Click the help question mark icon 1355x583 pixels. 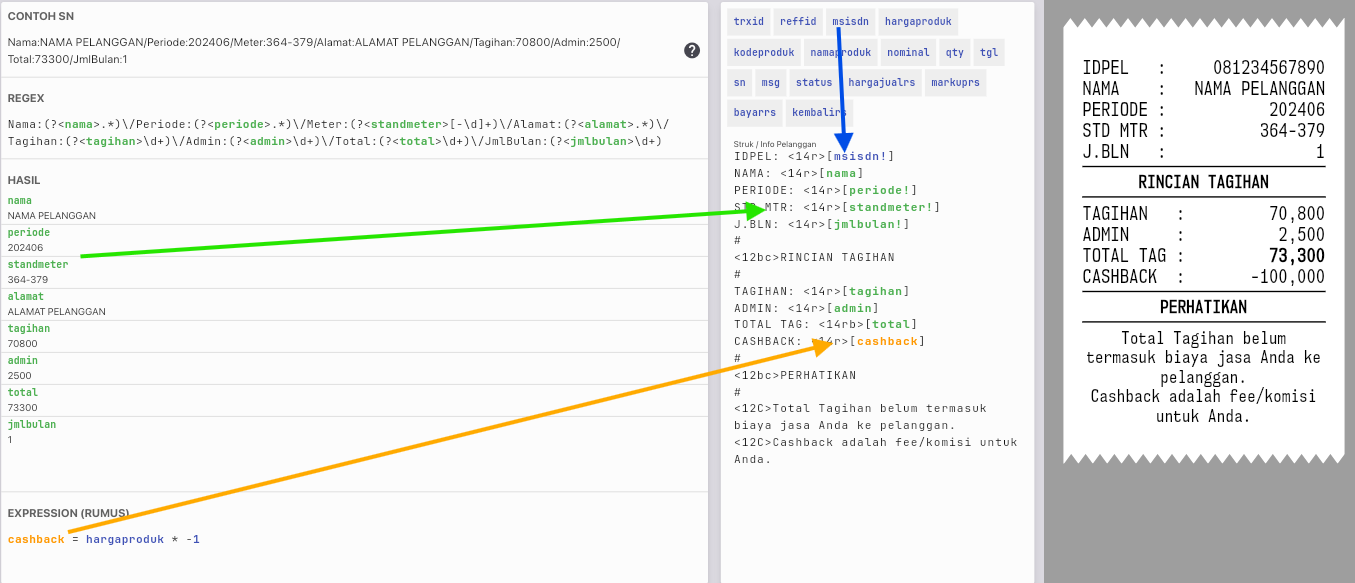tap(692, 50)
